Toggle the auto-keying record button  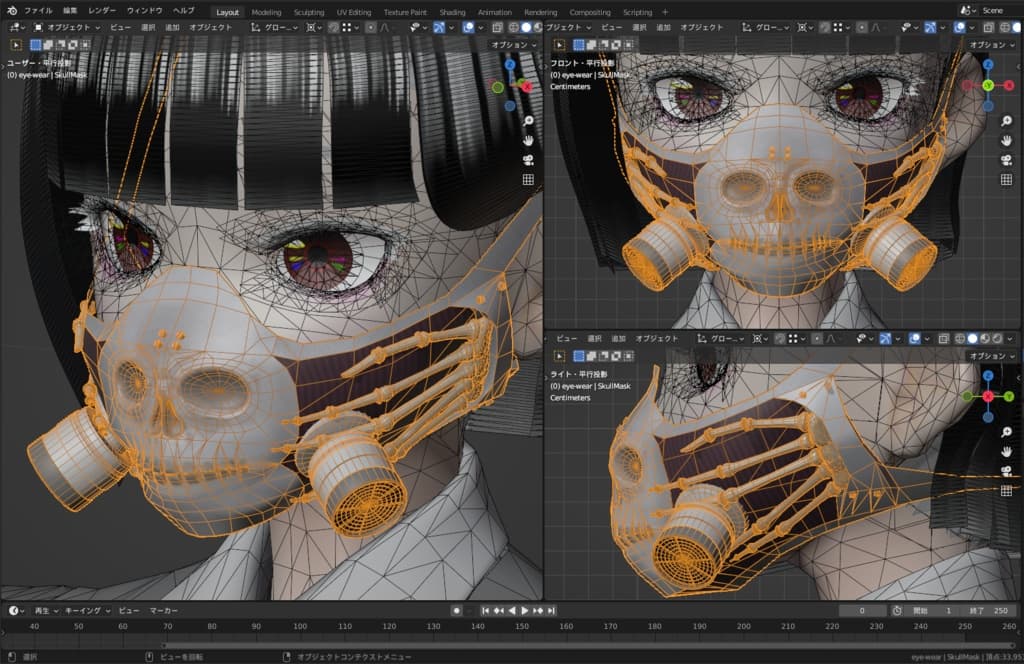[x=456, y=610]
